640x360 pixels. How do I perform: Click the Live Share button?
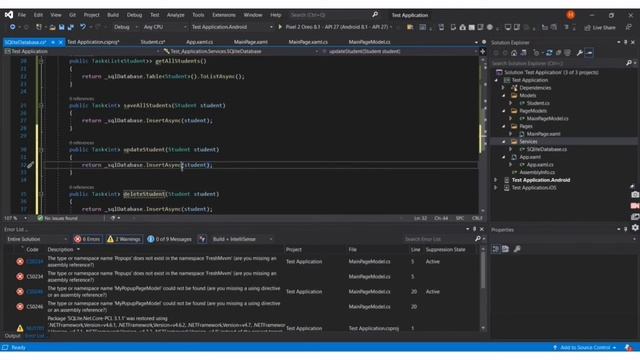click(x=600, y=27)
